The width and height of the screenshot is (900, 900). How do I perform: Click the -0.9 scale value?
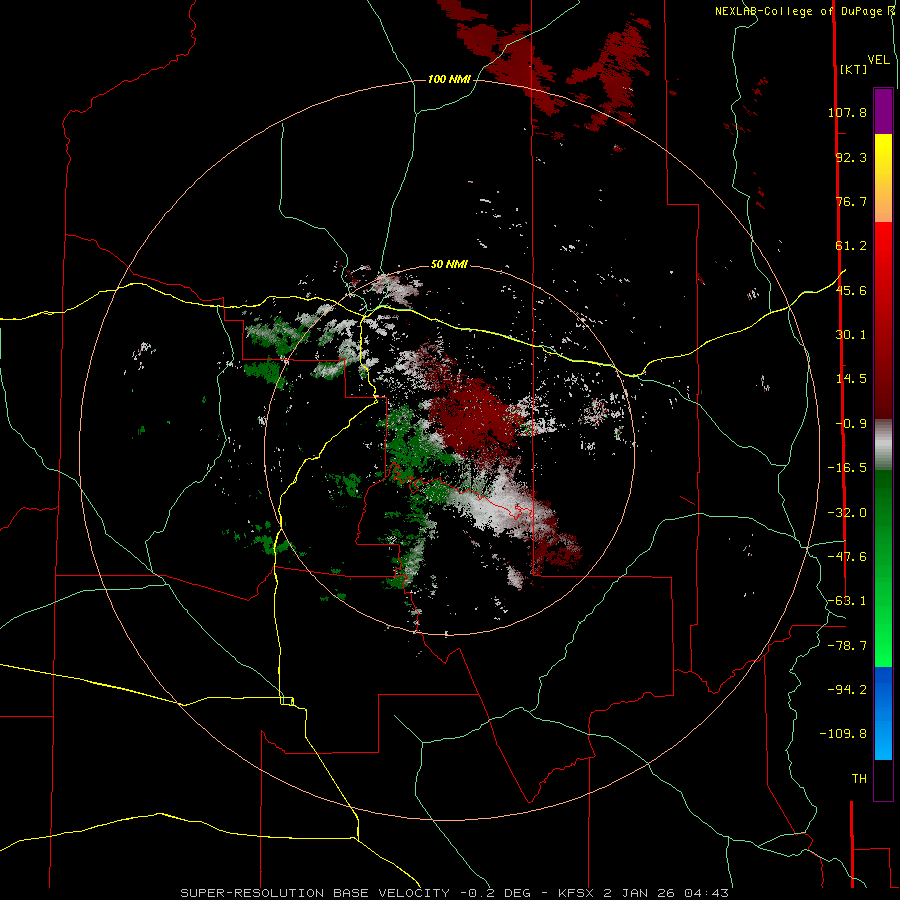tap(851, 424)
